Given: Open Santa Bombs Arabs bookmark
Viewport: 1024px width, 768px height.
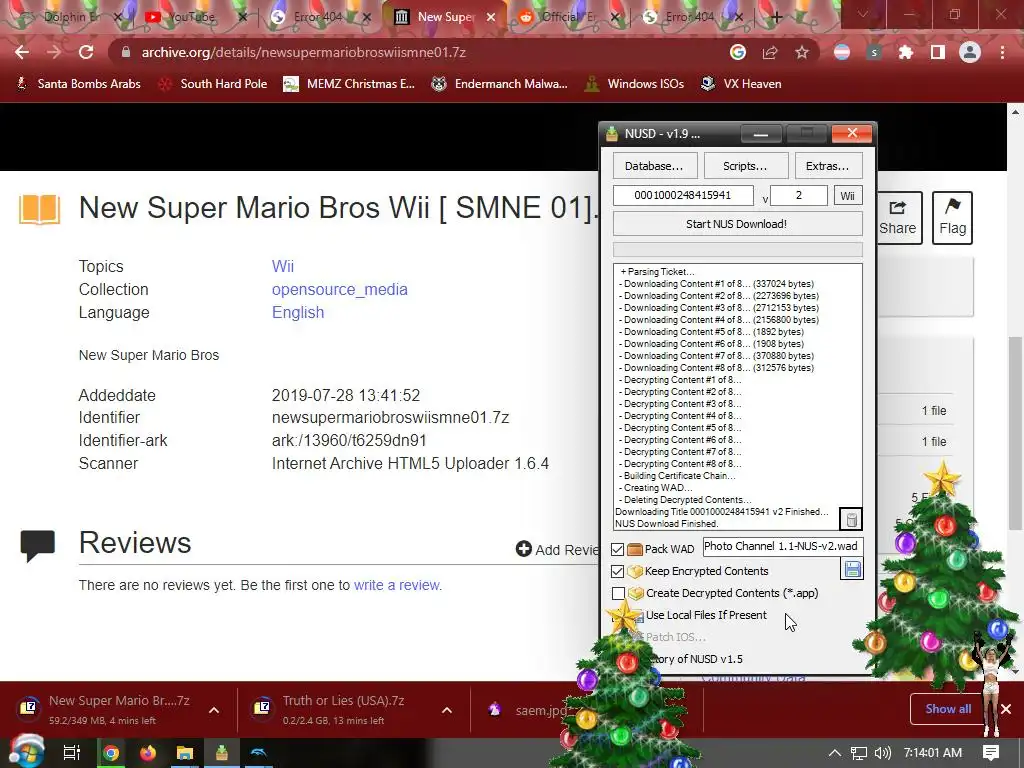Looking at the screenshot, I should click(x=78, y=84).
